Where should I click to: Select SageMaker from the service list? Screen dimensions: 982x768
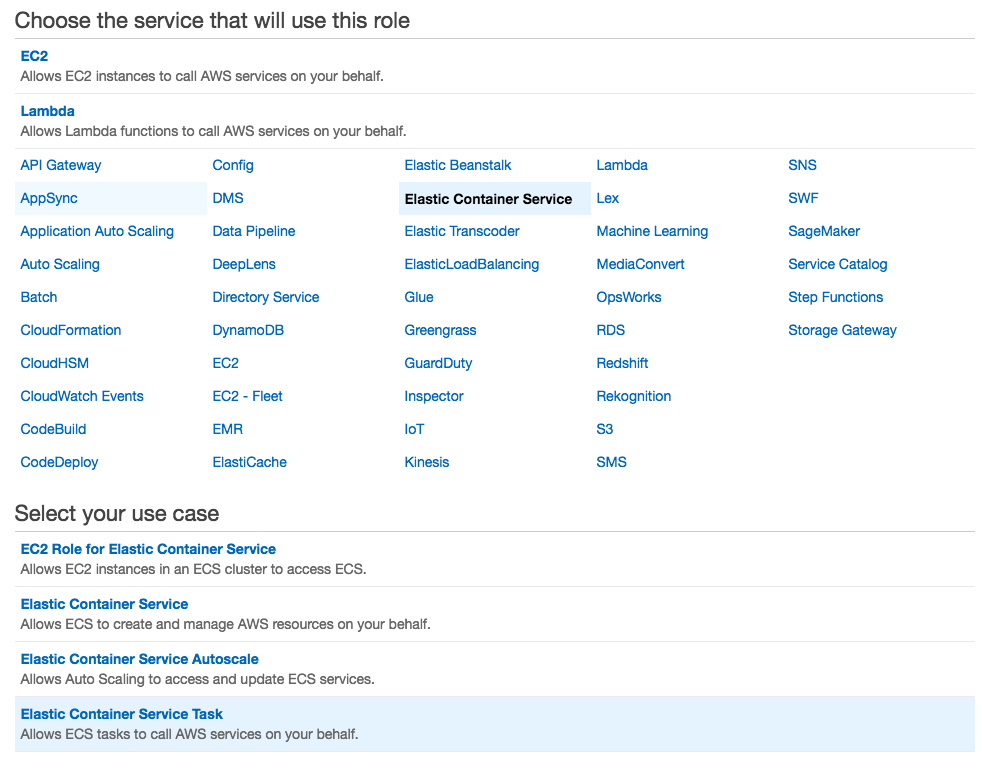(824, 231)
